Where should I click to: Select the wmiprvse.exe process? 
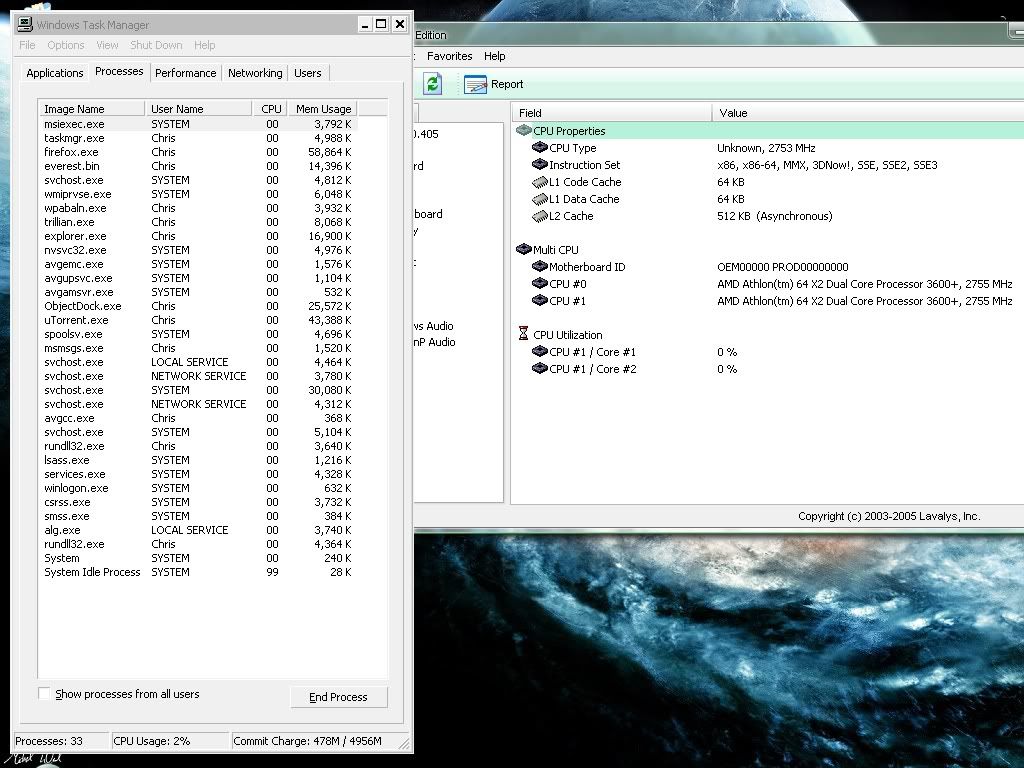click(199, 194)
